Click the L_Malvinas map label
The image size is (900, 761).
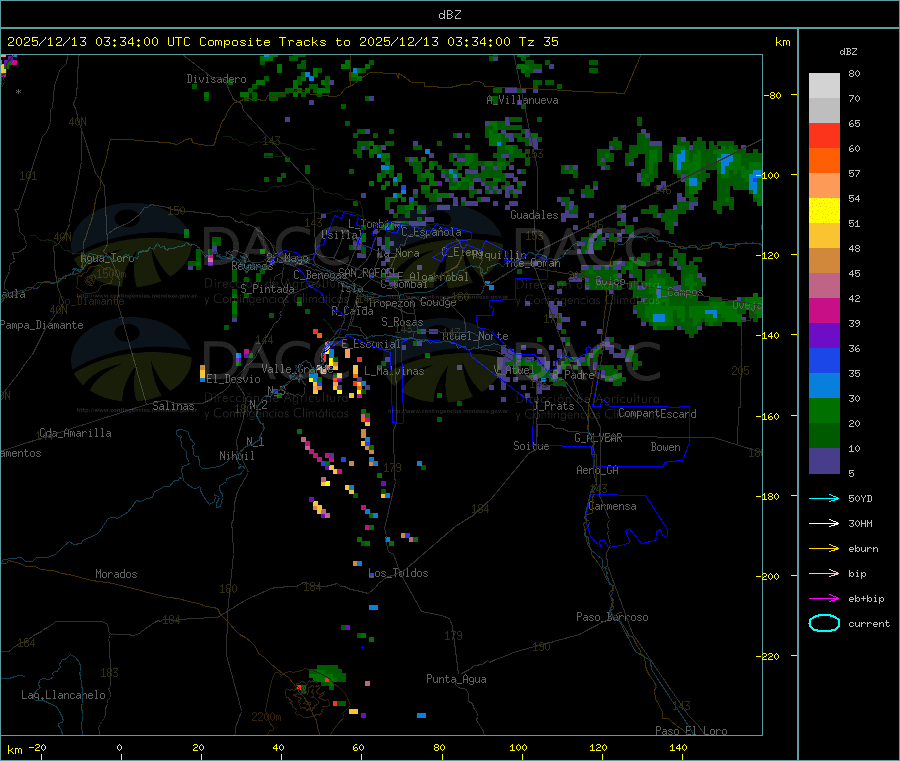(x=394, y=371)
